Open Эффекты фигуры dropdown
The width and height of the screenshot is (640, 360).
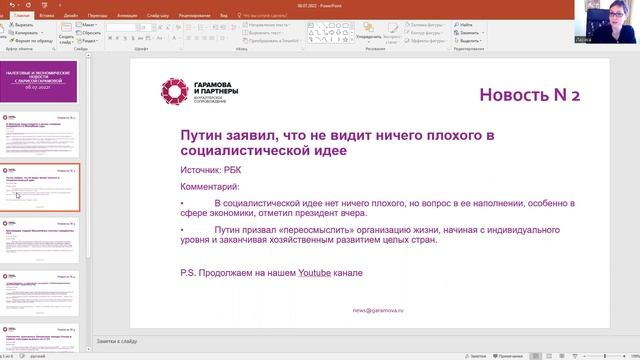coord(425,41)
